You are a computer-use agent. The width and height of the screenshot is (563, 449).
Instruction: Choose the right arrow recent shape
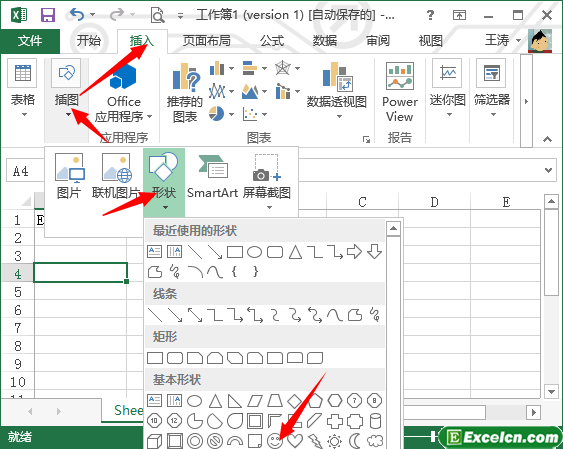tap(354, 252)
